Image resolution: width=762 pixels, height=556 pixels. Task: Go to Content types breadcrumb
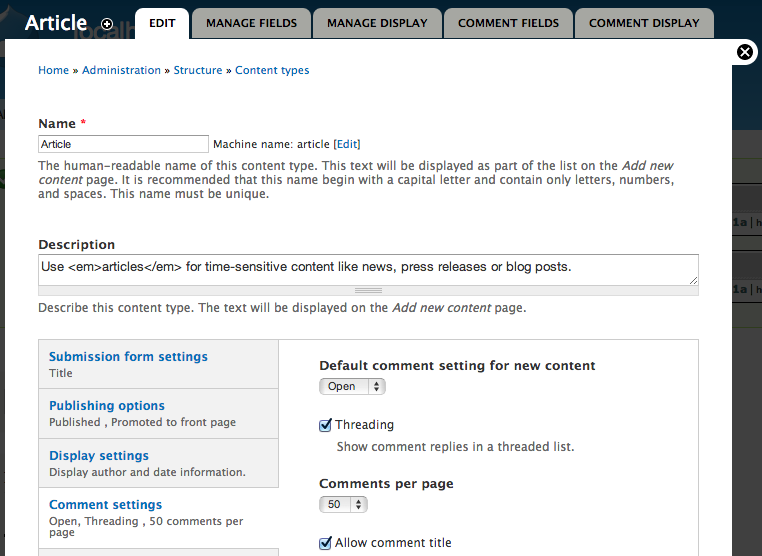pyautogui.click(x=272, y=70)
